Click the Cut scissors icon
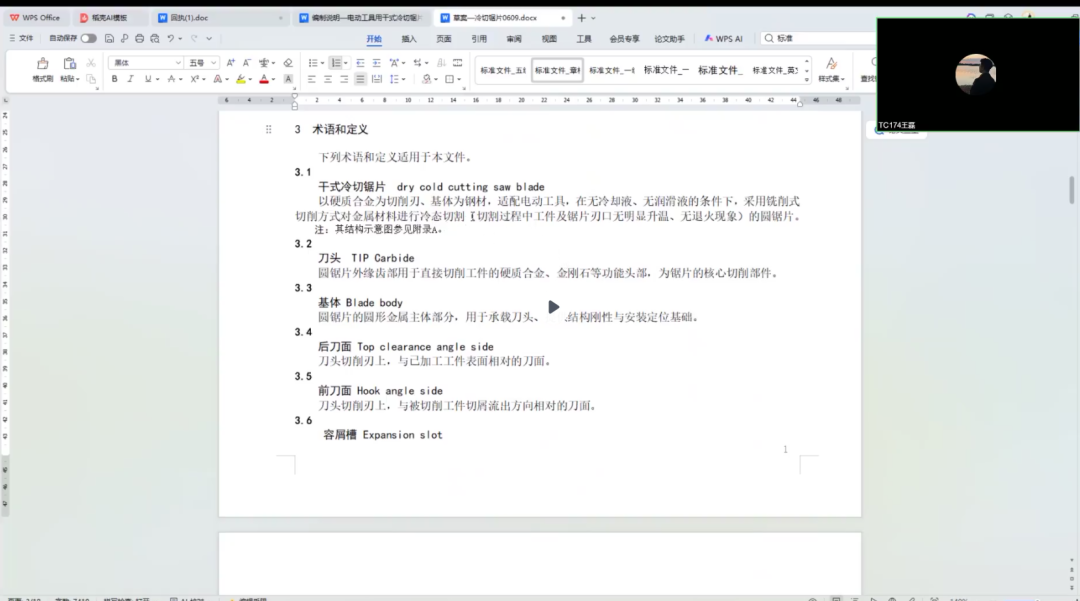The image size is (1080, 601). pyautogui.click(x=90, y=63)
